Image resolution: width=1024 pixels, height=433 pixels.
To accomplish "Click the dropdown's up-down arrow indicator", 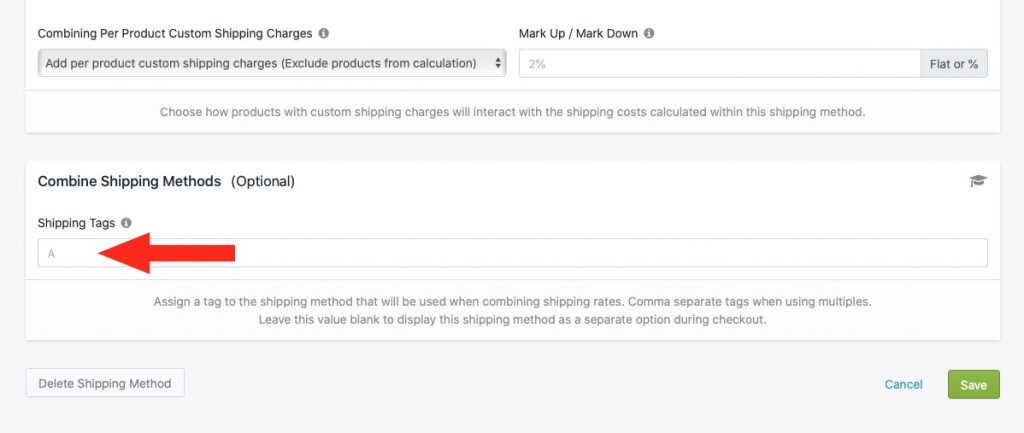I will [x=498, y=63].
